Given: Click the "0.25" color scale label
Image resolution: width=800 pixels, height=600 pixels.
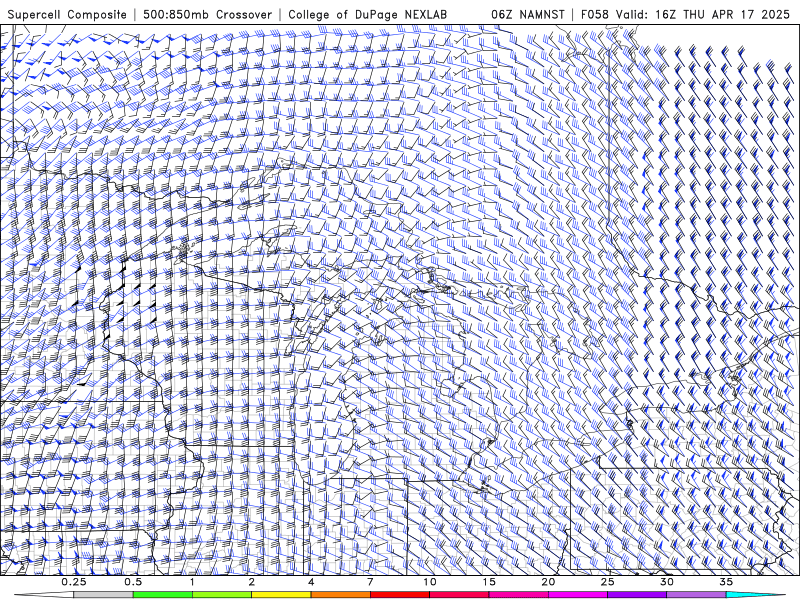Looking at the screenshot, I should [x=74, y=582].
